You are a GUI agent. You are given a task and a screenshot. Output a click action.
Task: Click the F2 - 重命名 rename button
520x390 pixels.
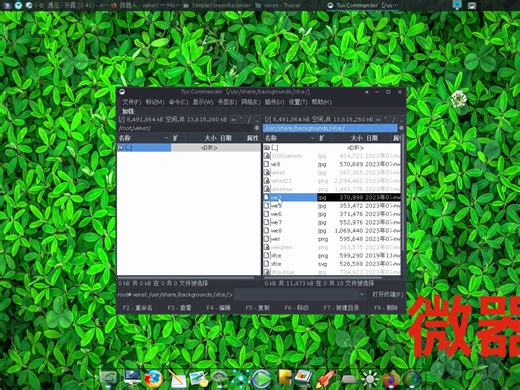click(137, 308)
